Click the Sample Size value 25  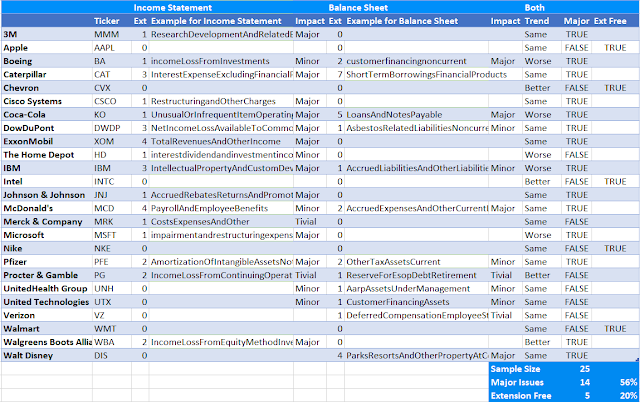pos(584,369)
